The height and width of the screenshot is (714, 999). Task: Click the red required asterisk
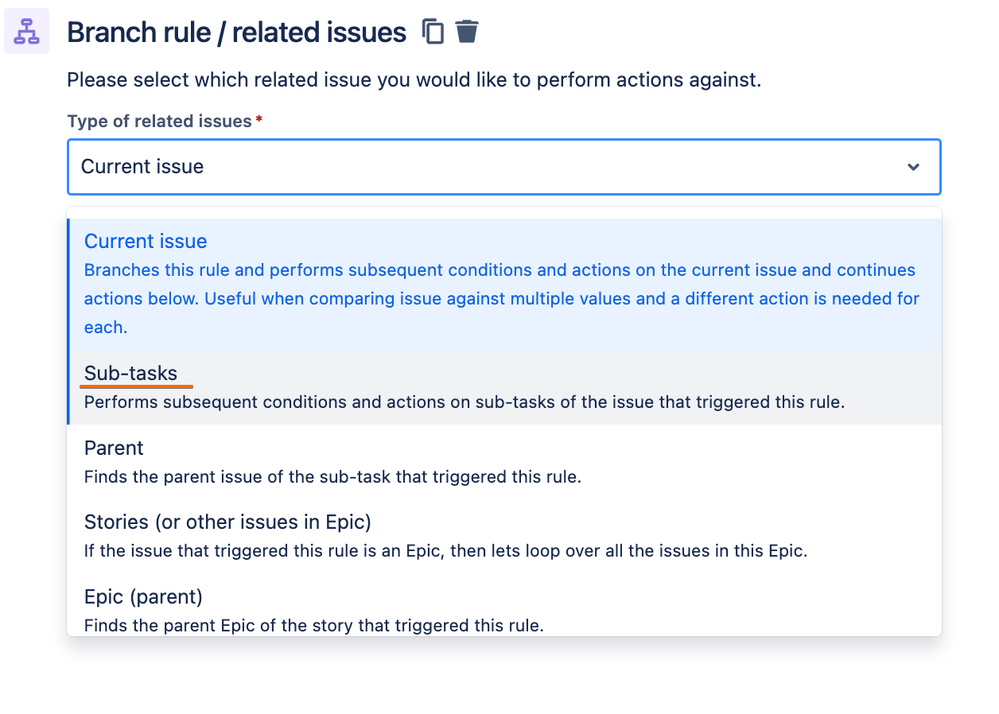[x=259, y=118]
